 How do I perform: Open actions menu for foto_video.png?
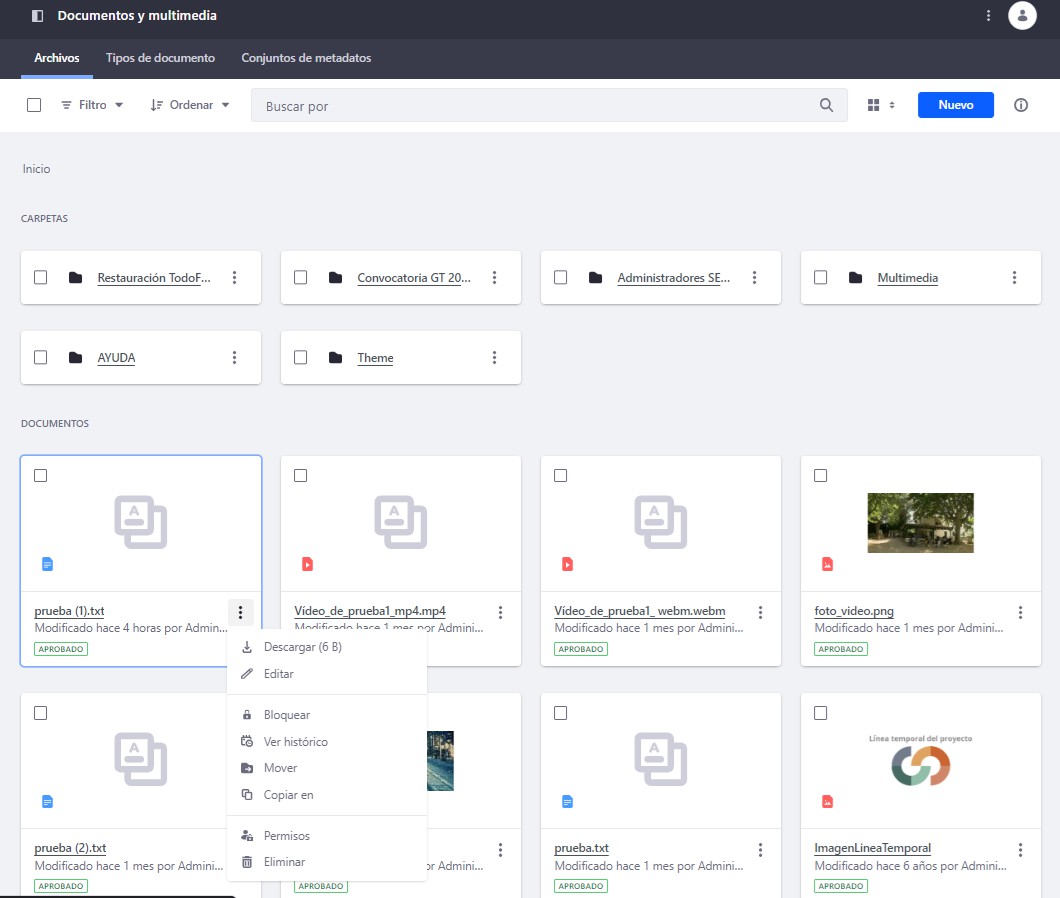(x=1020, y=613)
